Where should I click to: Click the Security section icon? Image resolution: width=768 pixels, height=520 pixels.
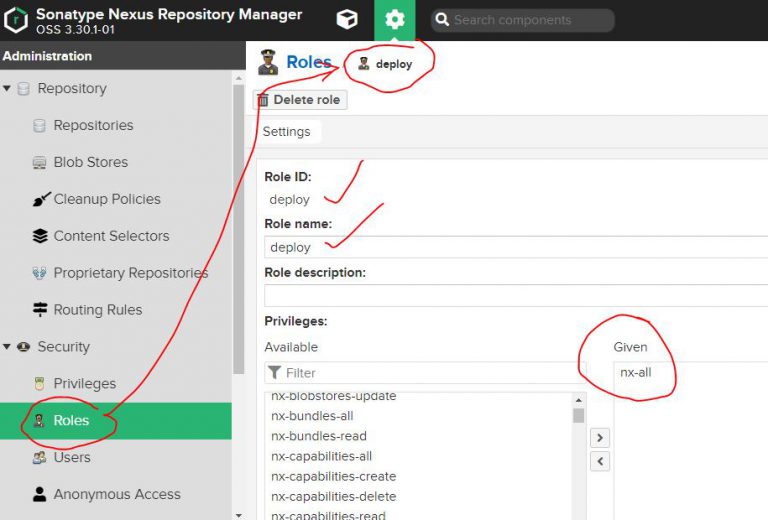(x=23, y=347)
